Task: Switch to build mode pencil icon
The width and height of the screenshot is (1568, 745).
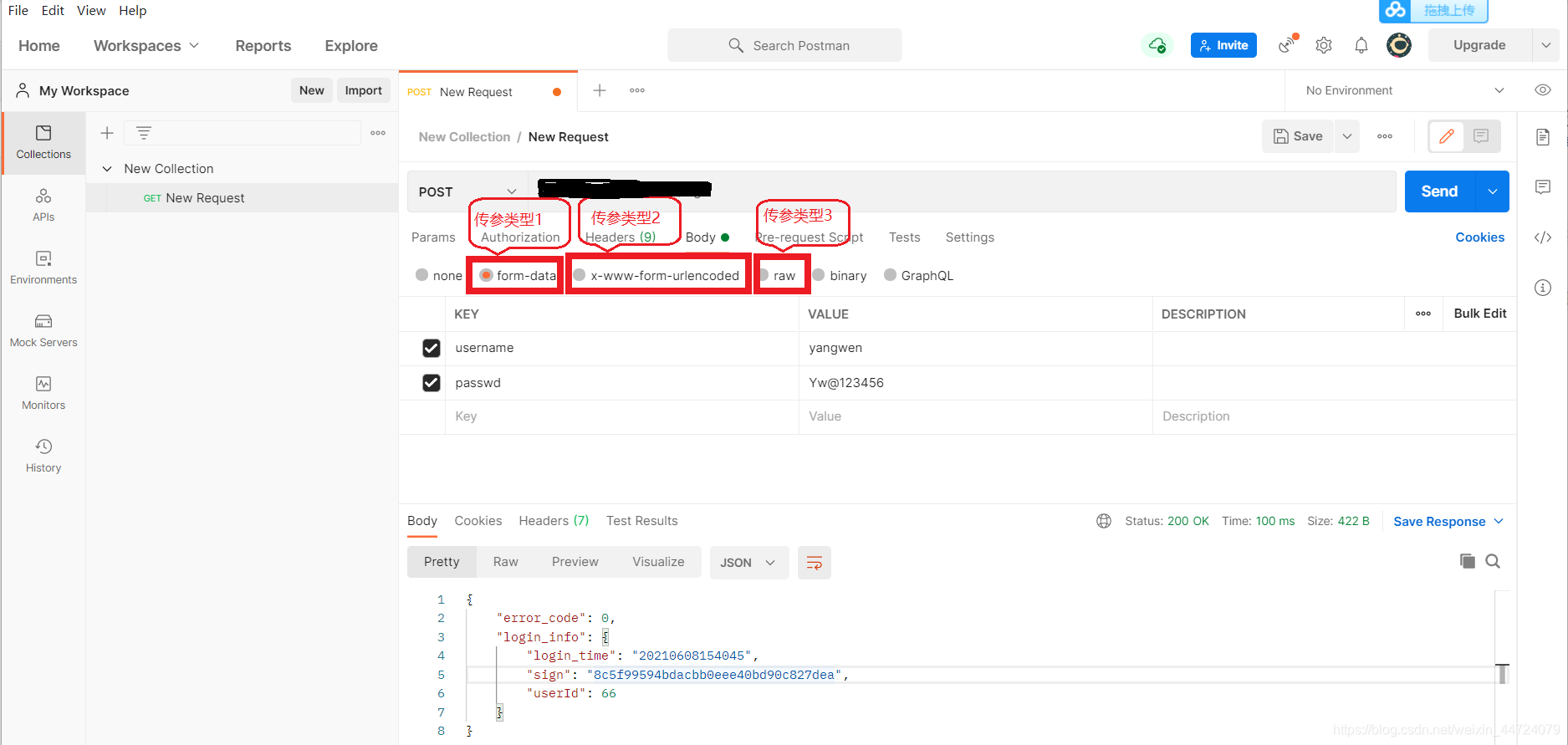Action: point(1447,136)
